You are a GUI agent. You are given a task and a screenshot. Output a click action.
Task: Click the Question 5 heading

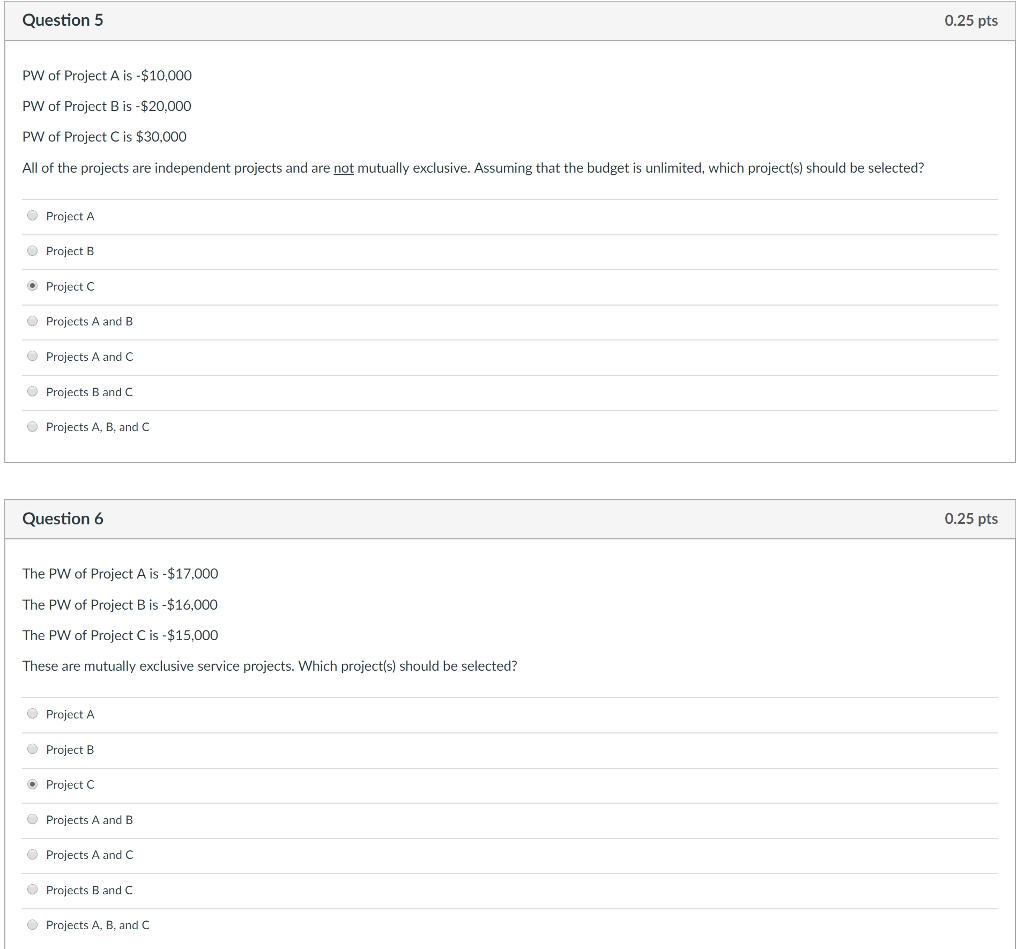[x=63, y=20]
